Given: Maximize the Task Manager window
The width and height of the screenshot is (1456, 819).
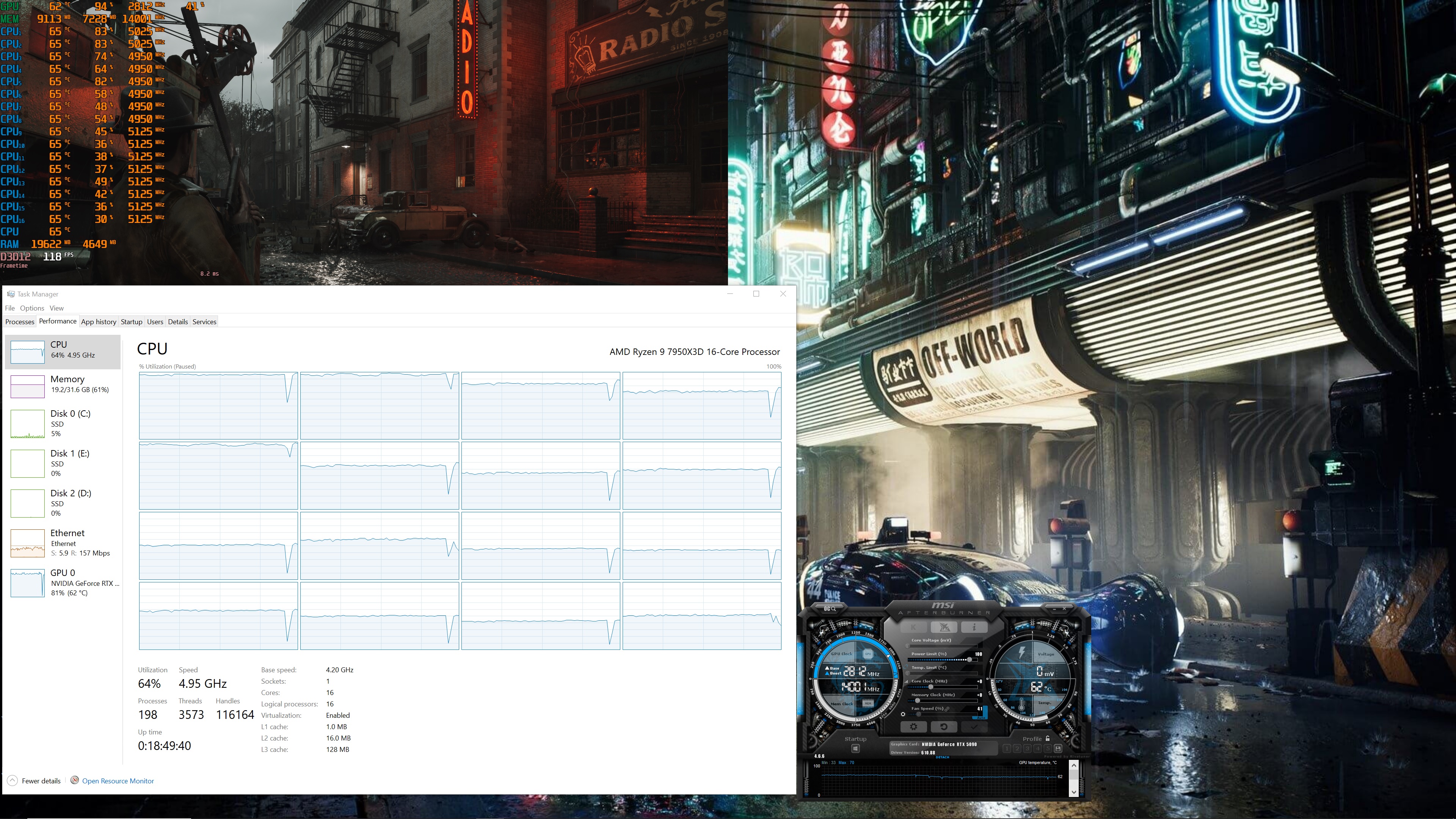Looking at the screenshot, I should (x=756, y=294).
